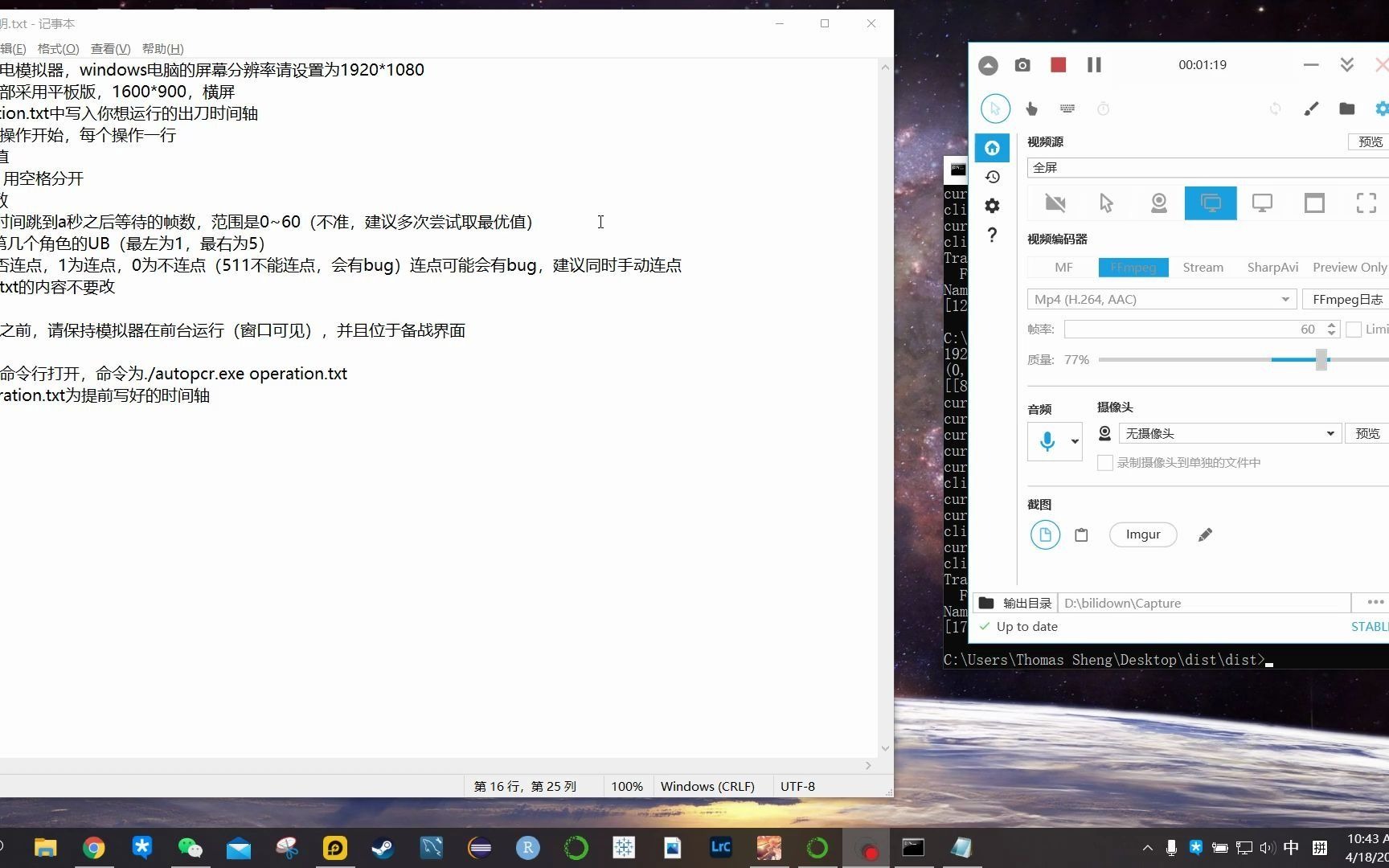Screen dimensions: 1389x868
Task: Toggle the microphone audio recording
Action: (x=1047, y=441)
